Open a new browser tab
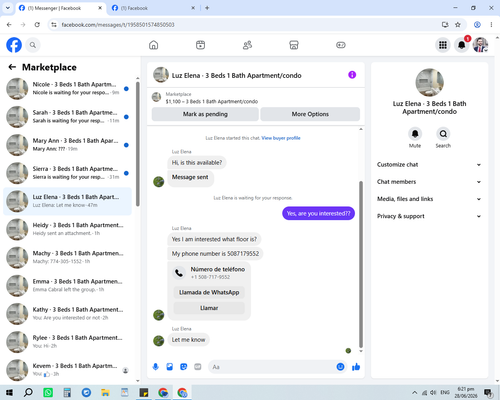 pyautogui.click(x=207, y=8)
